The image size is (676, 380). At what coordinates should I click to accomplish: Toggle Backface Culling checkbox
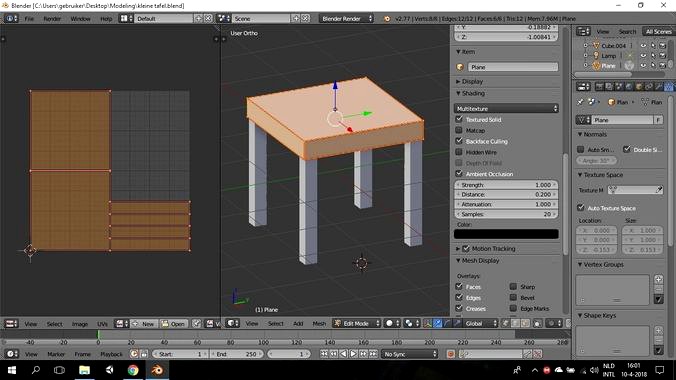click(x=459, y=141)
